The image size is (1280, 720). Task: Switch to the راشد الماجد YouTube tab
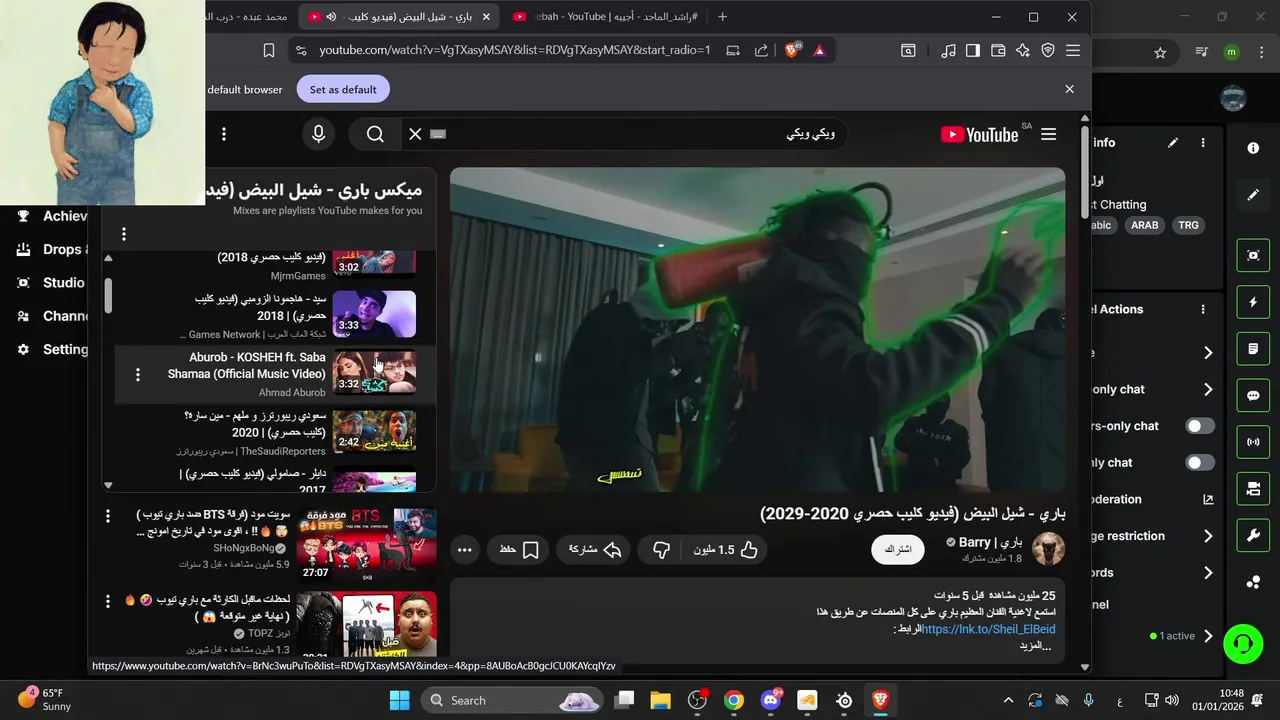click(x=604, y=17)
